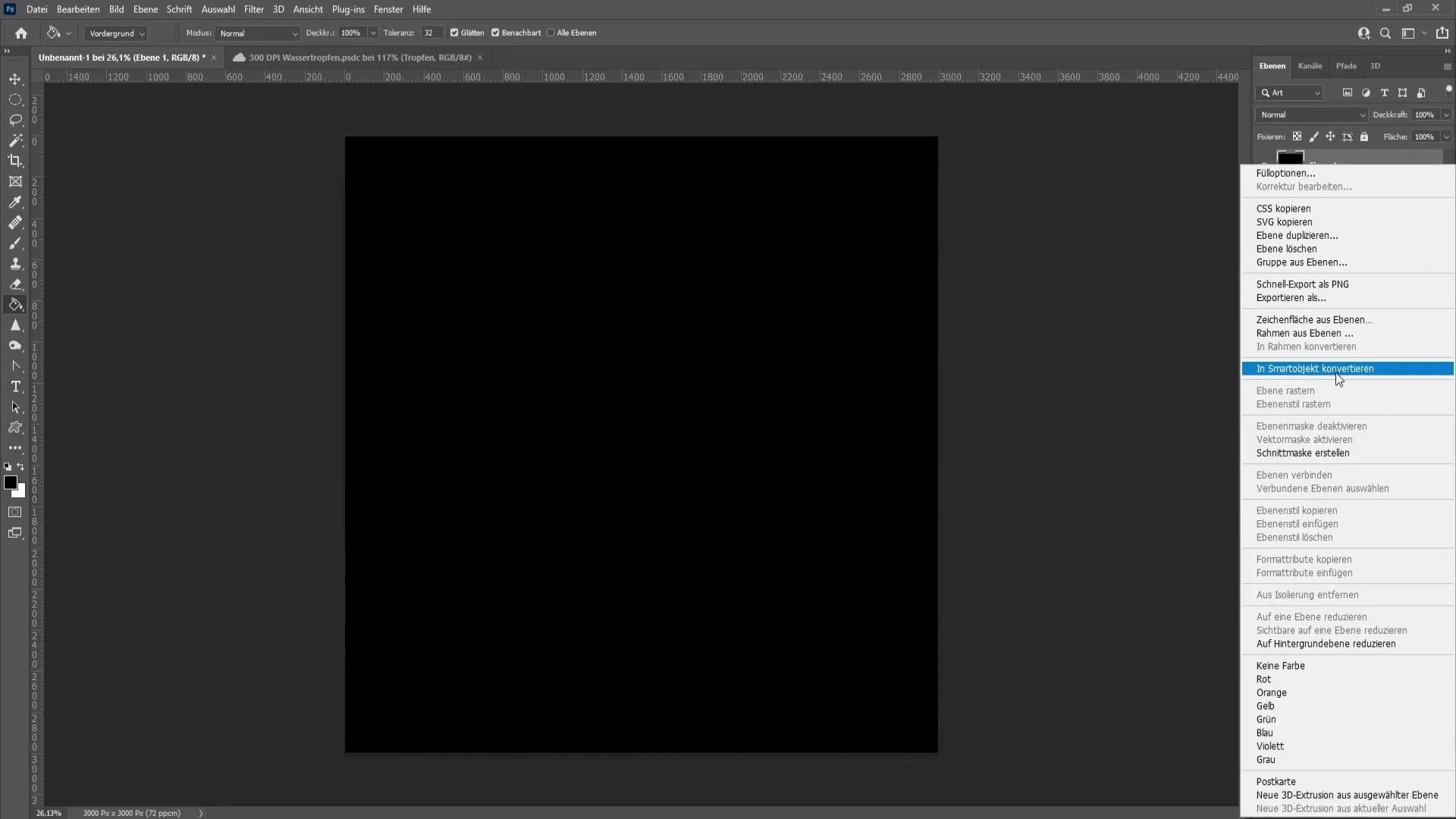This screenshot has height=819, width=1456.
Task: Select the Move tool
Action: pos(15,80)
